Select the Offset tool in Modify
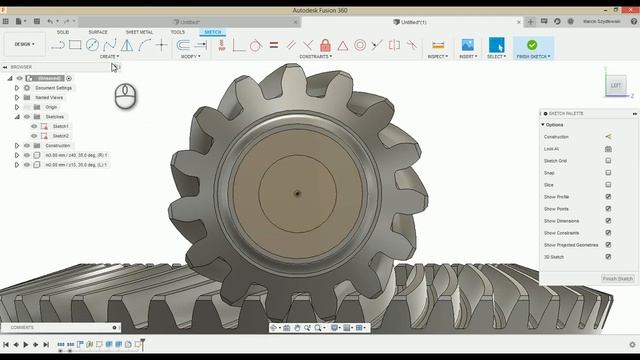 pyautogui.click(x=183, y=45)
